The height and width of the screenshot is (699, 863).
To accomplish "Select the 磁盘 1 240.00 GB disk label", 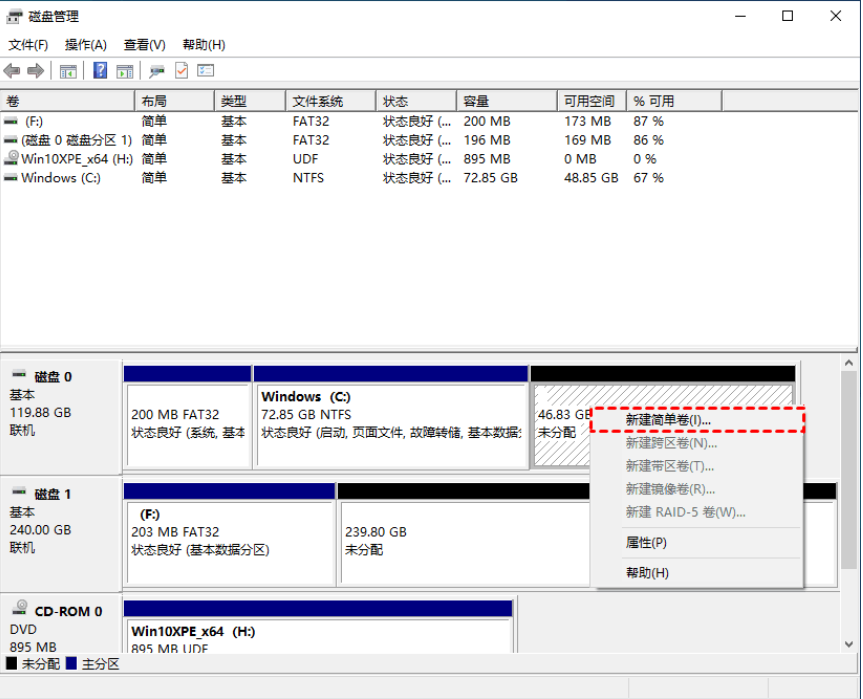I will 61,534.
